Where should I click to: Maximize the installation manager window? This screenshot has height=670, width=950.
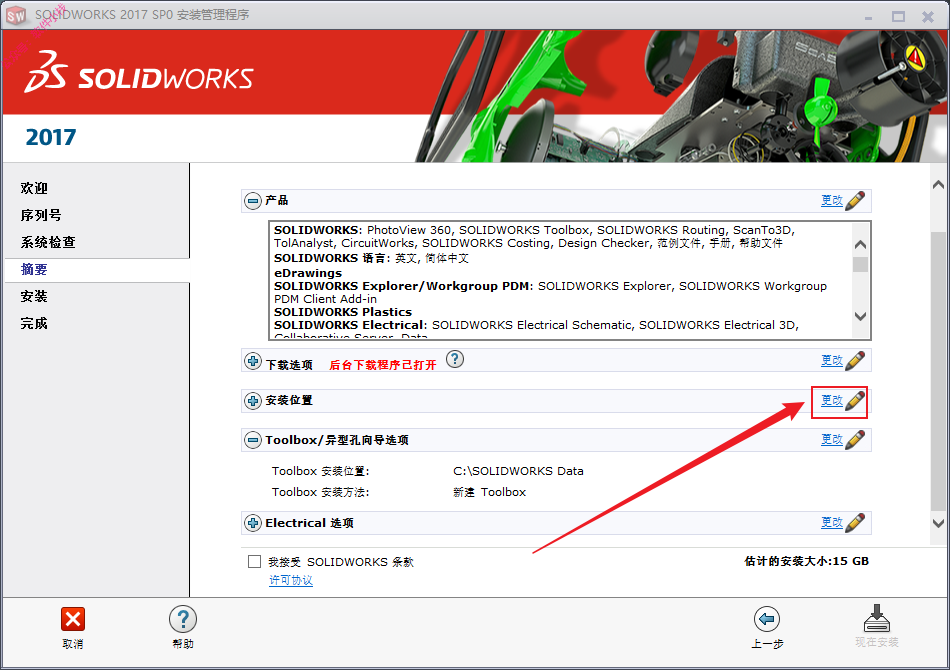[898, 17]
